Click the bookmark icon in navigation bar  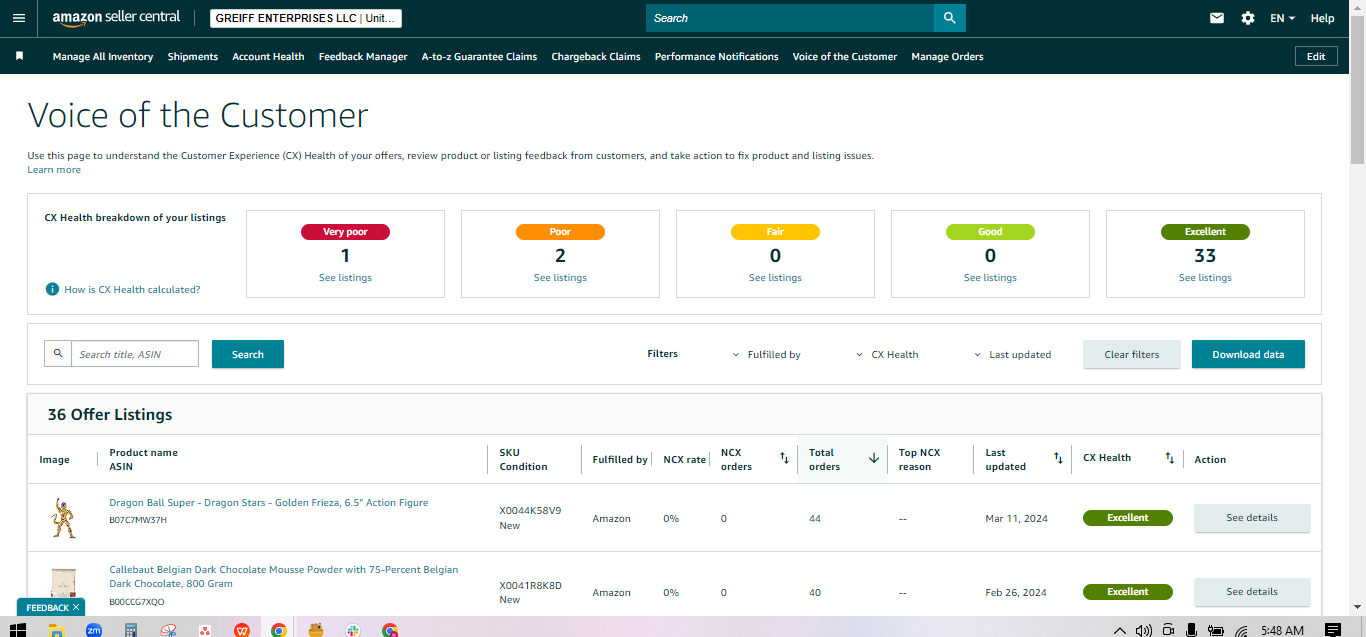(x=19, y=56)
